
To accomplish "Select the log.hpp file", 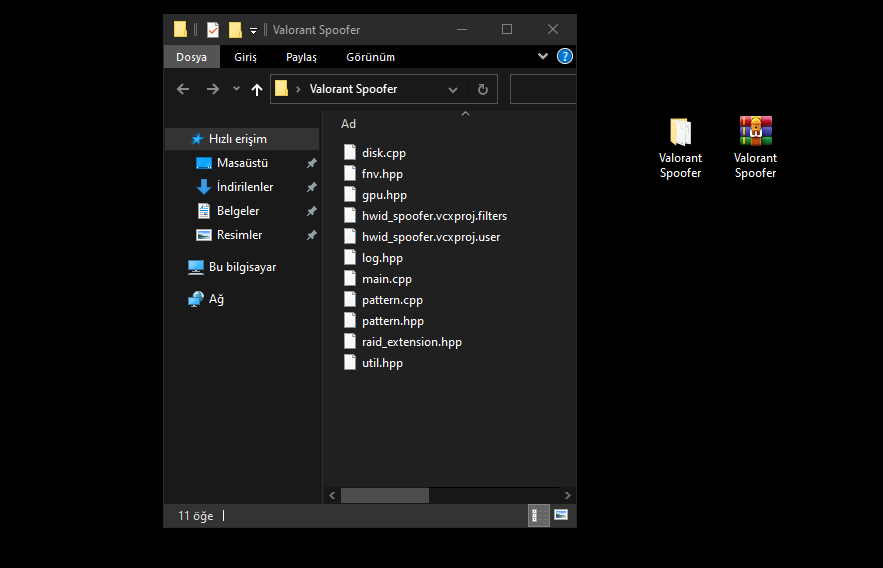I will pos(382,258).
